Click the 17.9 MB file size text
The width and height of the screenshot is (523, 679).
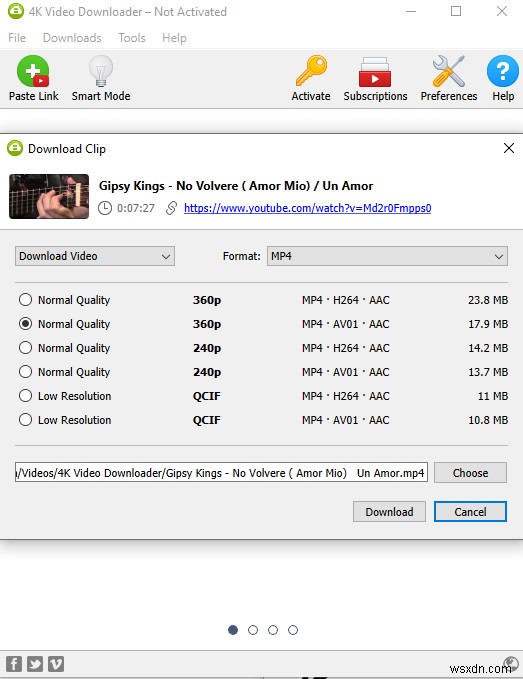[488, 324]
